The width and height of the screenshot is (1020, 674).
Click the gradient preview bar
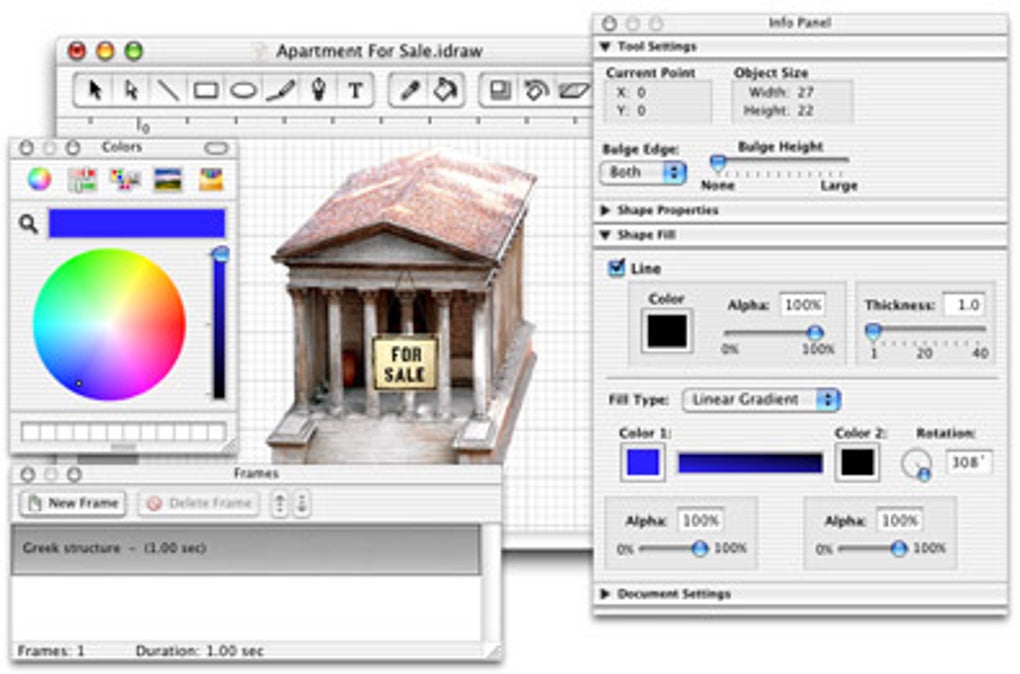[x=750, y=463]
